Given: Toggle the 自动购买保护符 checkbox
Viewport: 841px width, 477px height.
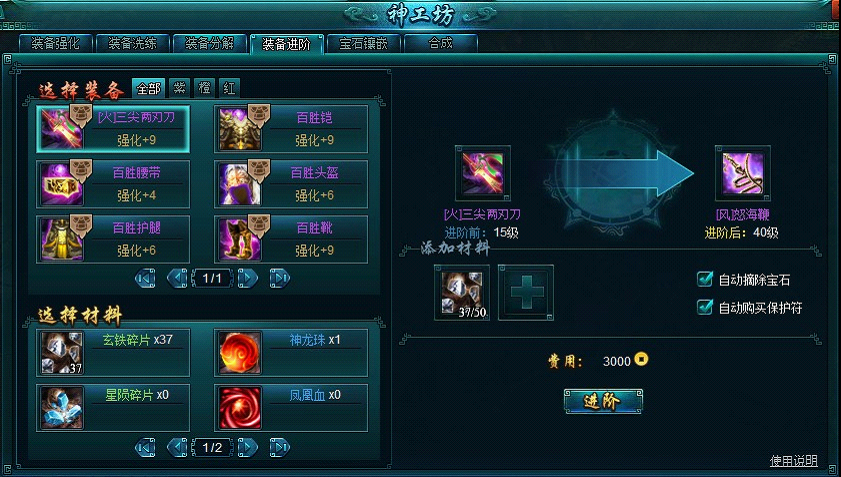Looking at the screenshot, I should tap(704, 307).
